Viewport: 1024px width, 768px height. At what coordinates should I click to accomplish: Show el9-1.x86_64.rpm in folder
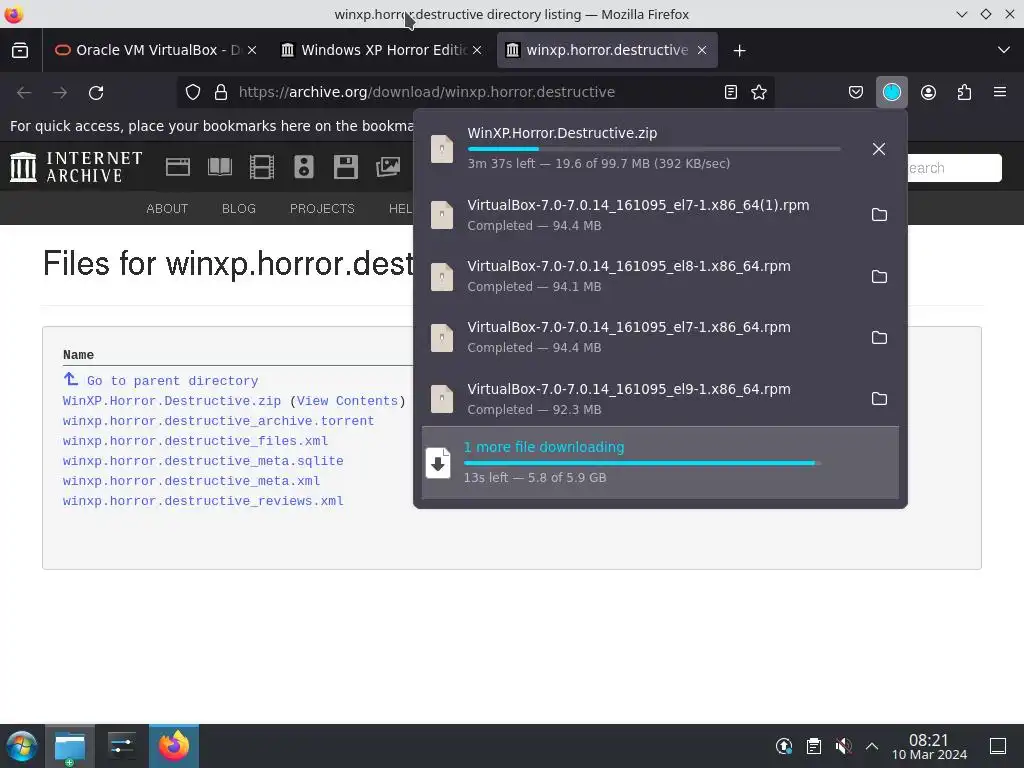(879, 398)
